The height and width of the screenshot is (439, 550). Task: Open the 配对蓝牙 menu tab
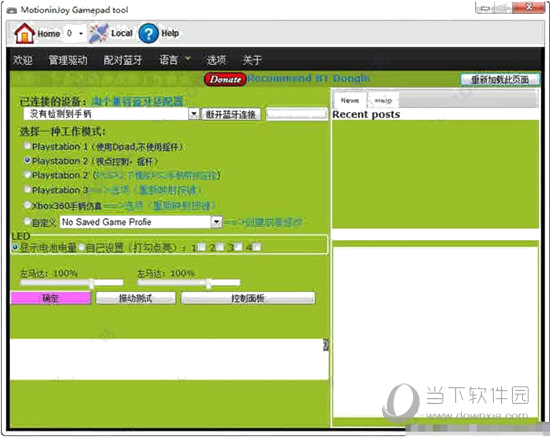pos(123,60)
